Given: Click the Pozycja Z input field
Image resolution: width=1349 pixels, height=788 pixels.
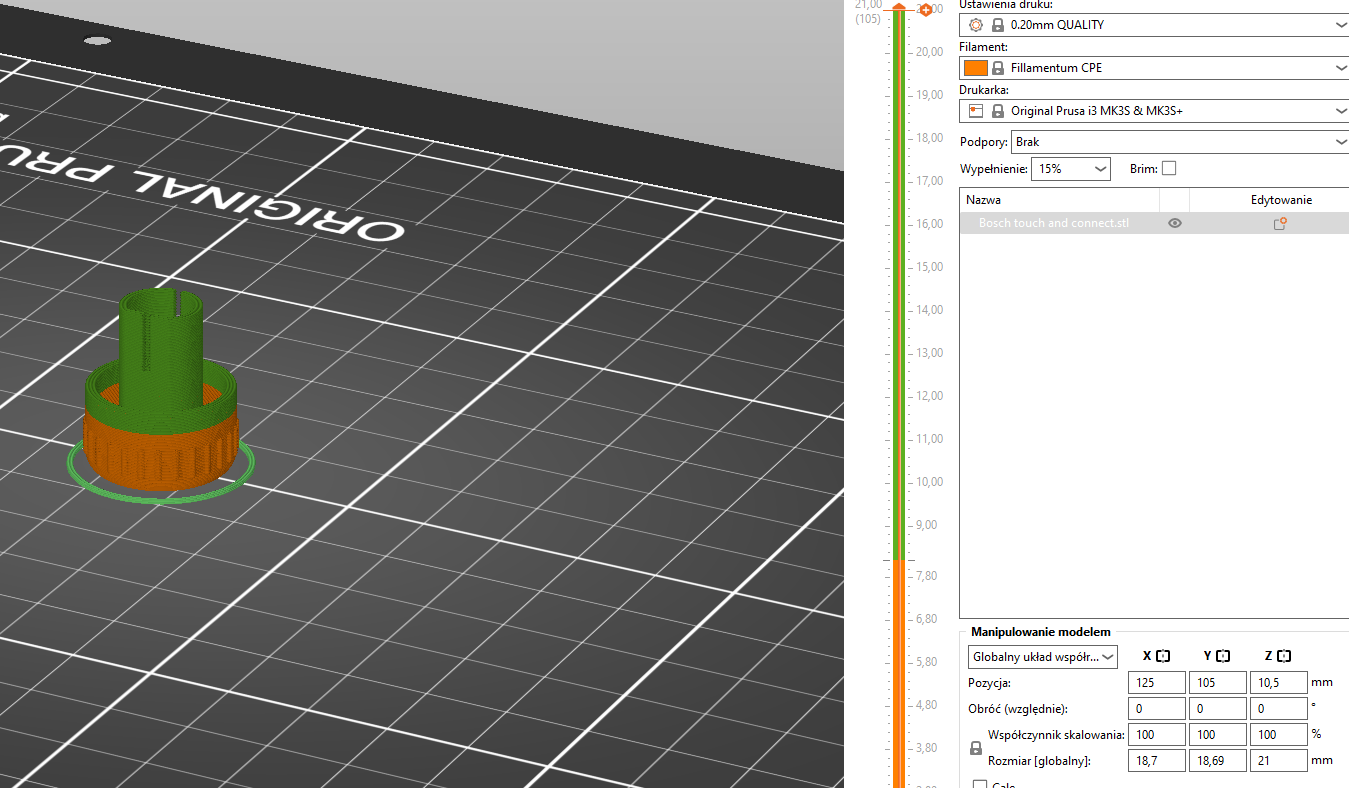Looking at the screenshot, I should pos(1278,683).
